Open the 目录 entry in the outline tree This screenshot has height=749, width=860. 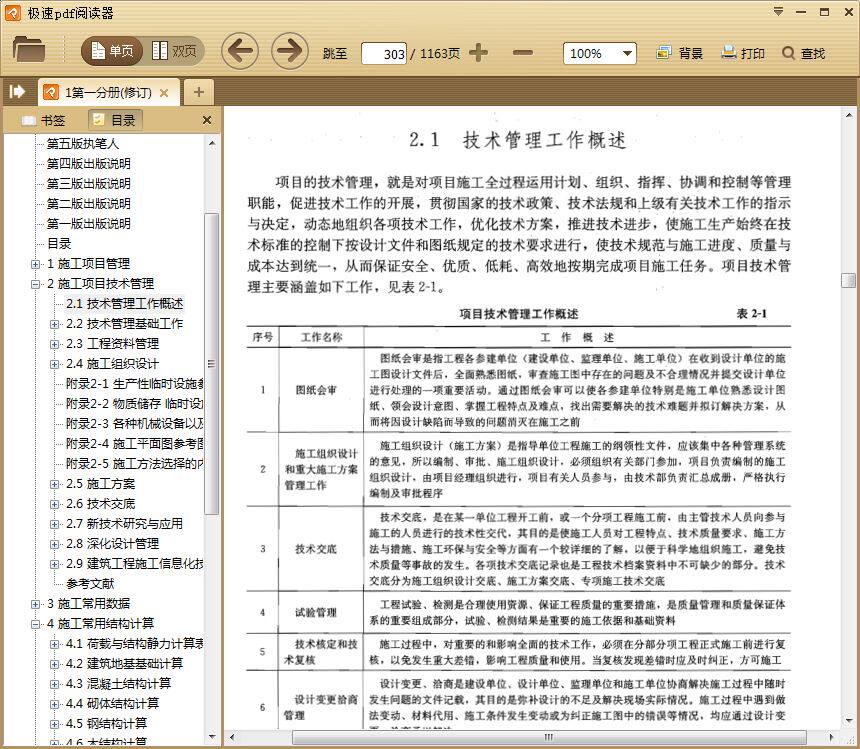click(59, 243)
